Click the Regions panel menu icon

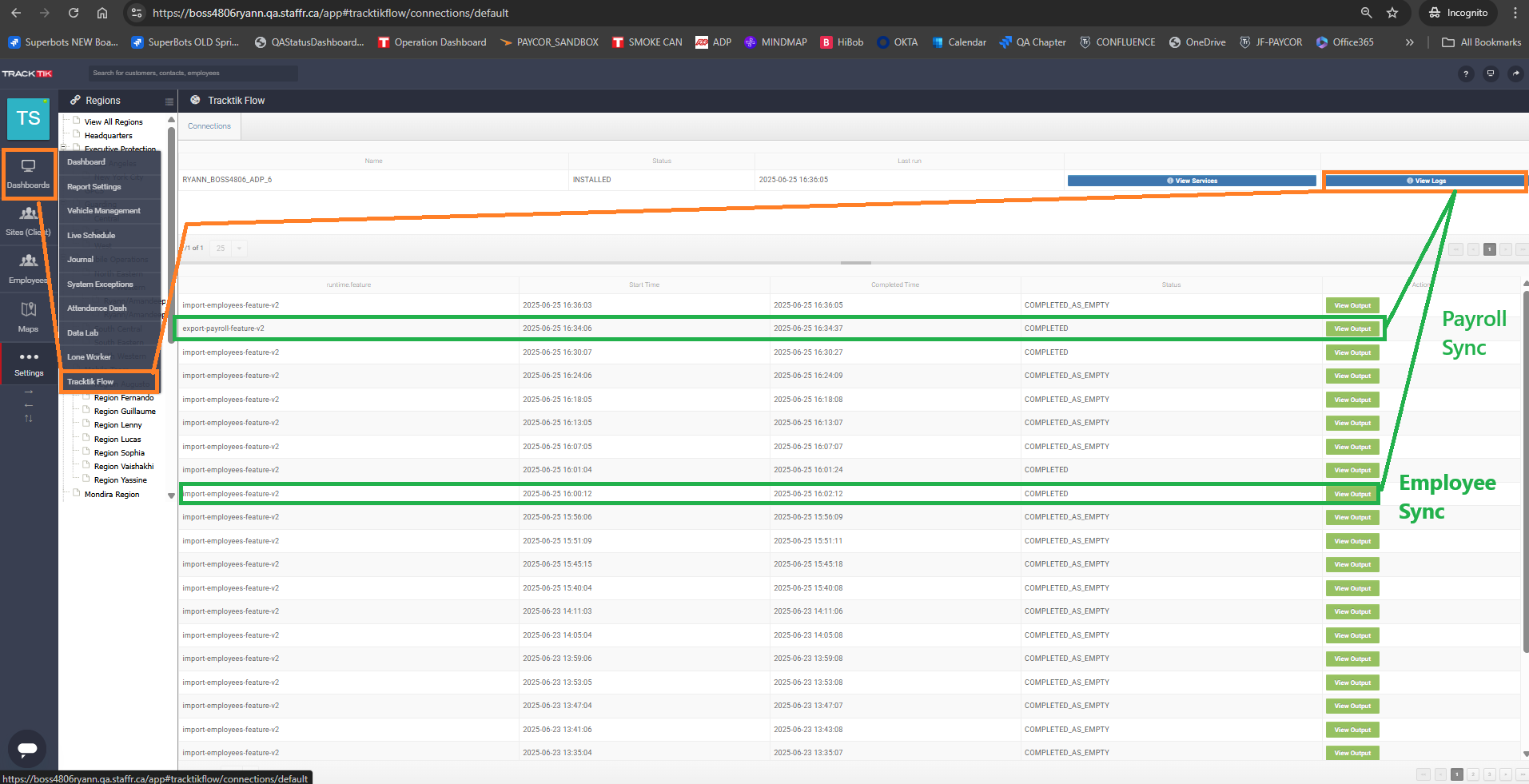[x=169, y=101]
